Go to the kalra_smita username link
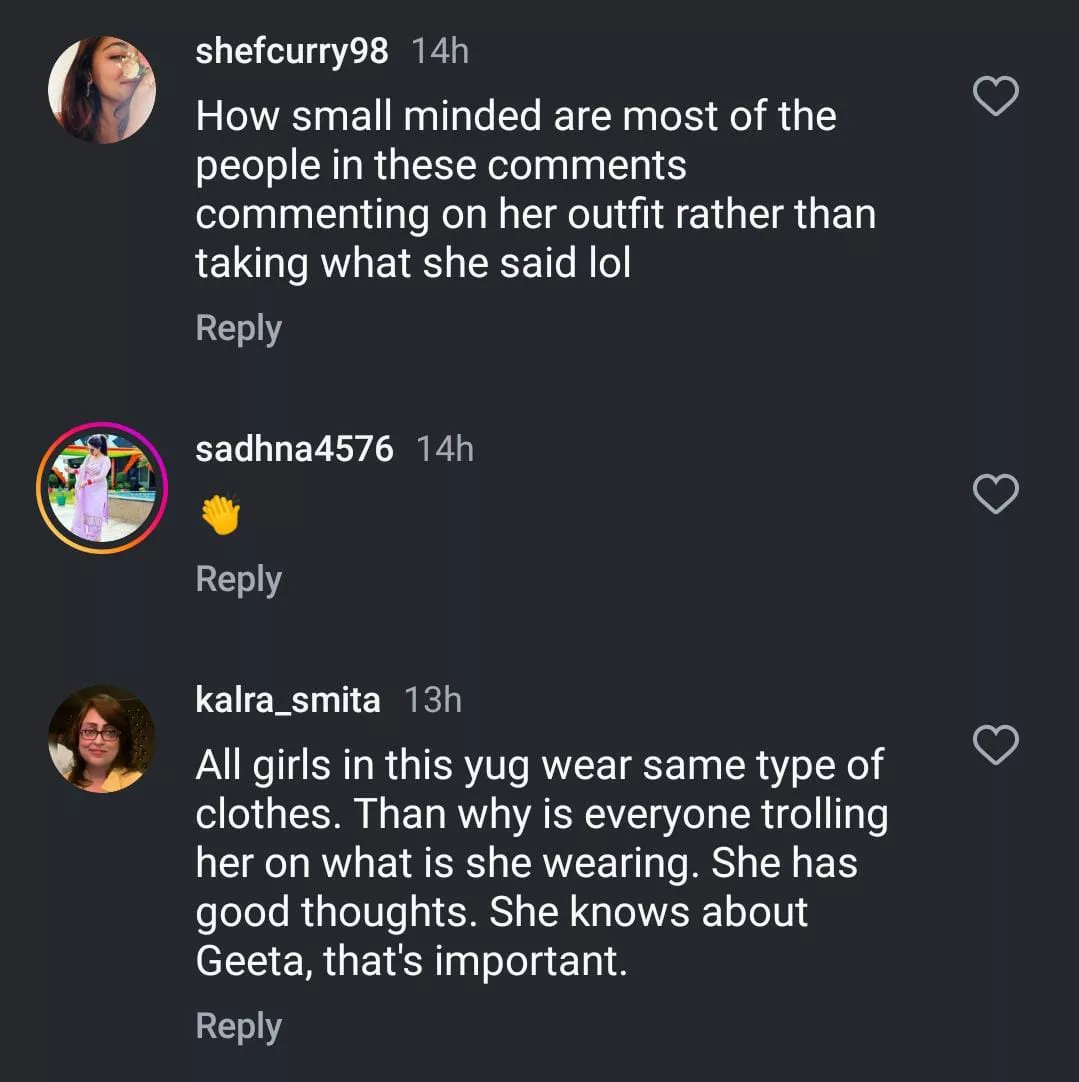Screen dimensions: 1079x1082 [288, 700]
